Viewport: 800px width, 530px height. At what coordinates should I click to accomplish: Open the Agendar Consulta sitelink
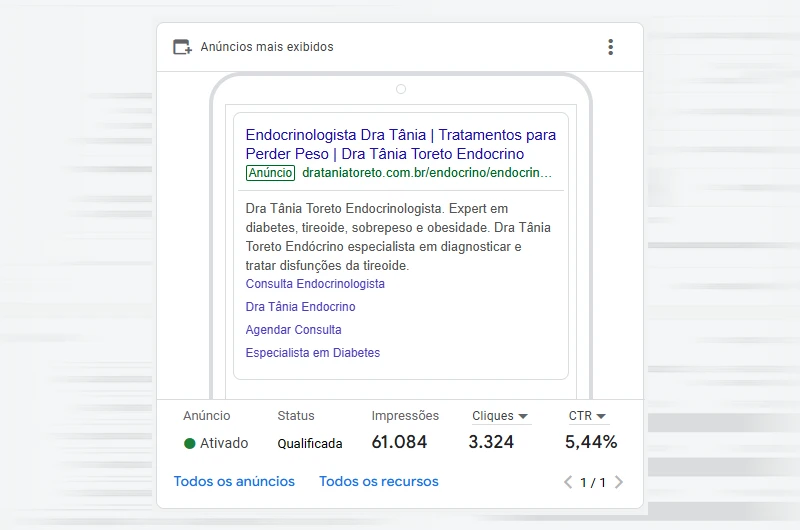(293, 330)
